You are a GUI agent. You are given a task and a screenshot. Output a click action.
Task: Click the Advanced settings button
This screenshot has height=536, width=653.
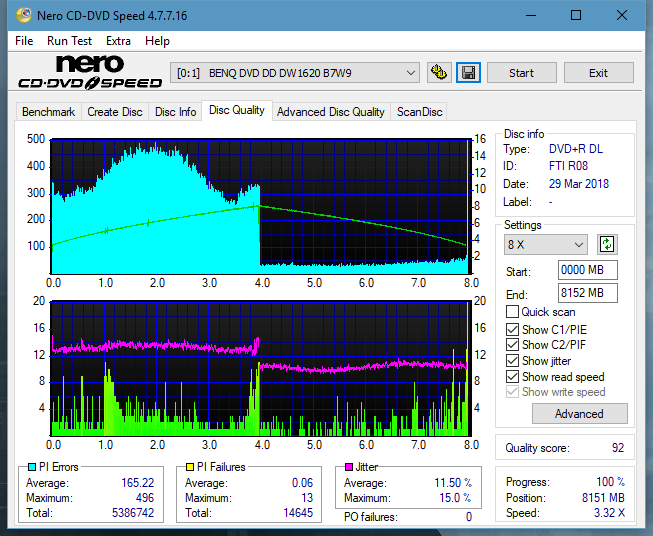click(579, 414)
